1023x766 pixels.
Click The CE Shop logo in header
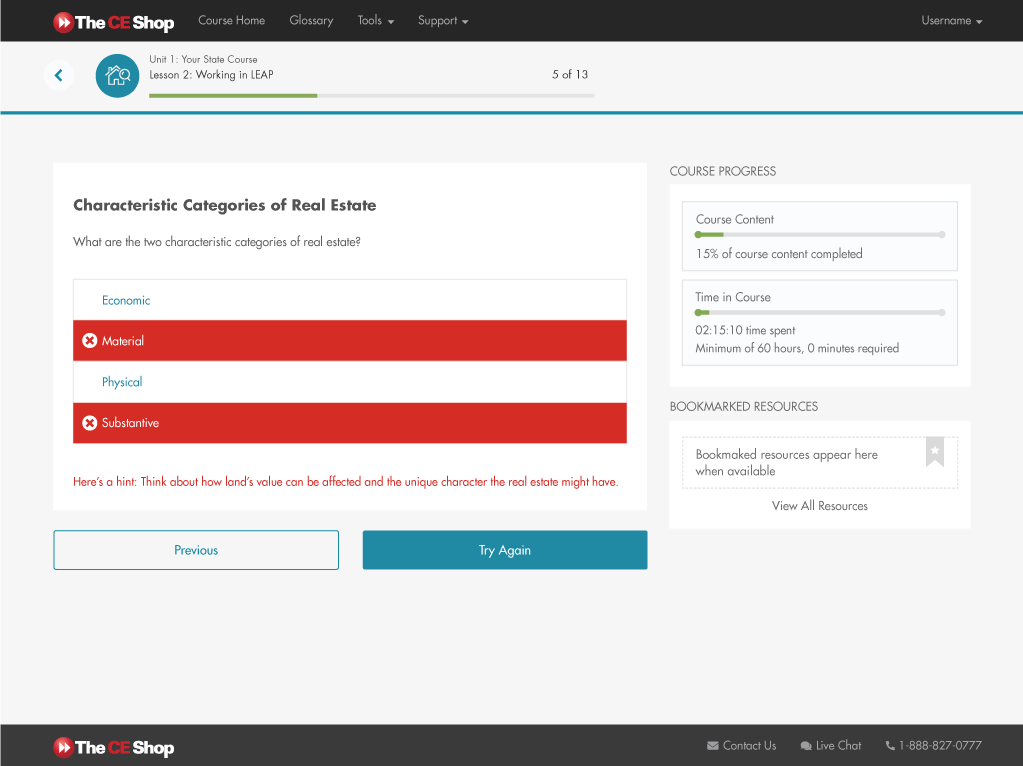(x=114, y=22)
